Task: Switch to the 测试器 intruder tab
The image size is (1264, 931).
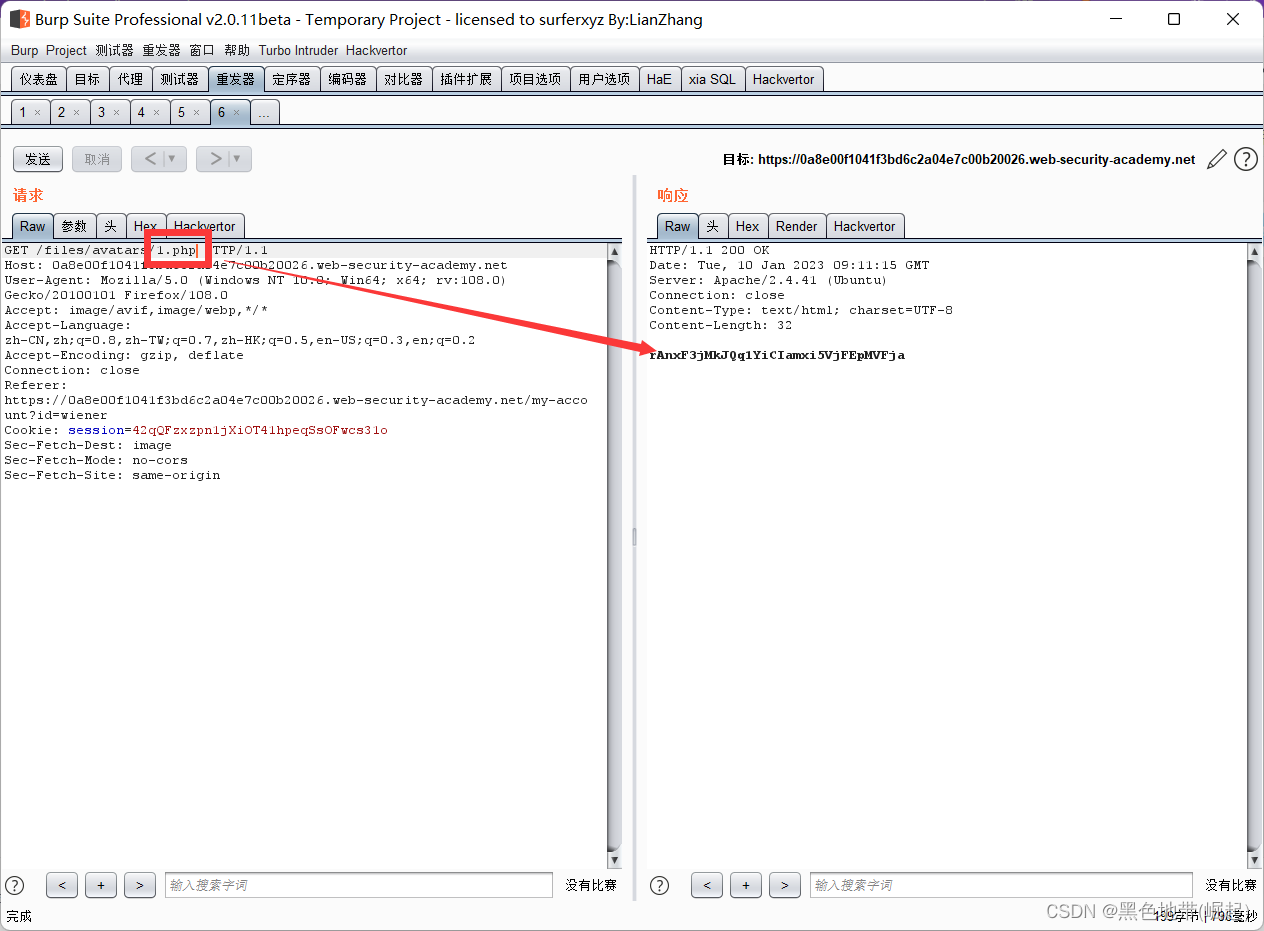Action: (x=180, y=79)
